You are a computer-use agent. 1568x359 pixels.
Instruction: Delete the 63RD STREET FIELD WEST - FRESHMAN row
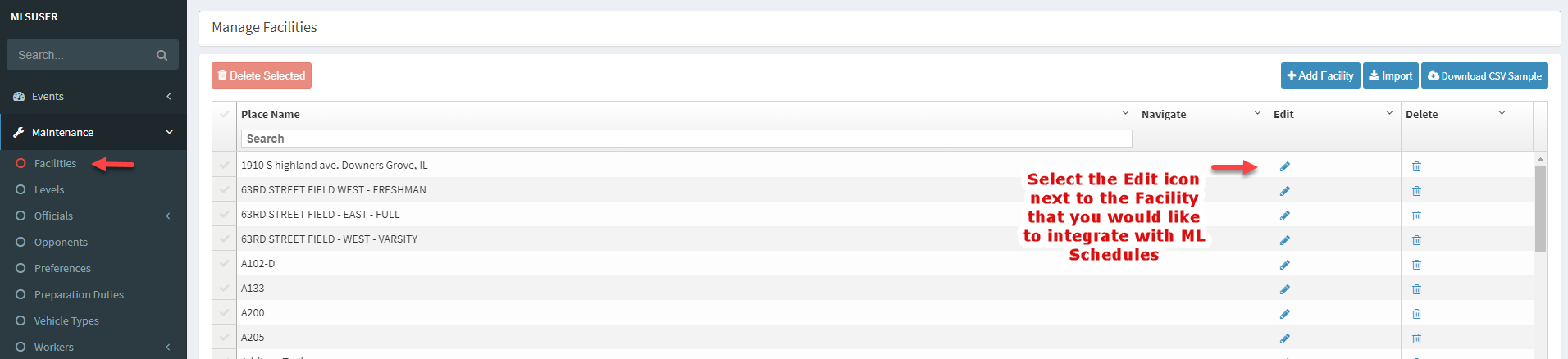pyautogui.click(x=1416, y=191)
